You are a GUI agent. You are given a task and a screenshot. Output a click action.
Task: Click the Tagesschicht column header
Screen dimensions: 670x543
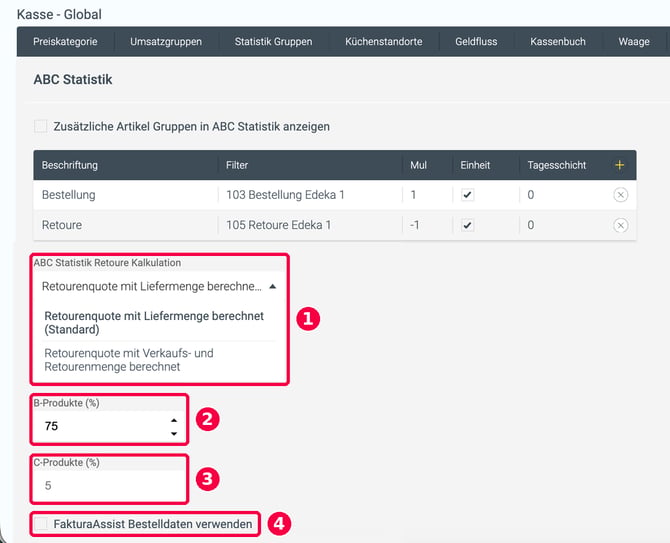(557, 165)
